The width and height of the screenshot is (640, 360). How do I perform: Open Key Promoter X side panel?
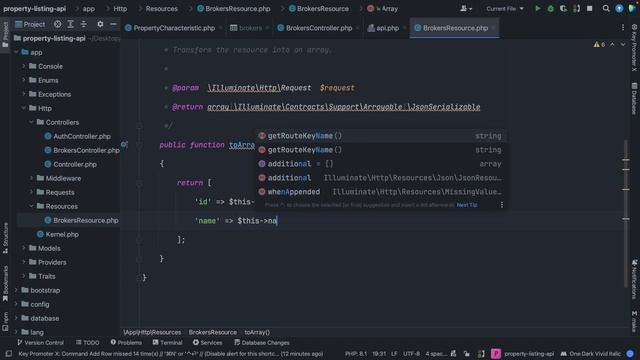click(x=634, y=48)
